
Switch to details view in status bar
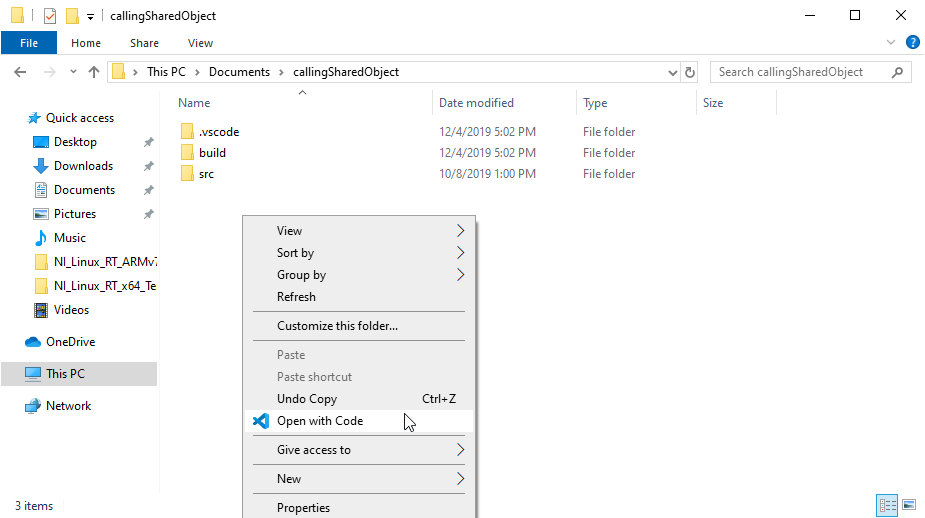tap(887, 505)
